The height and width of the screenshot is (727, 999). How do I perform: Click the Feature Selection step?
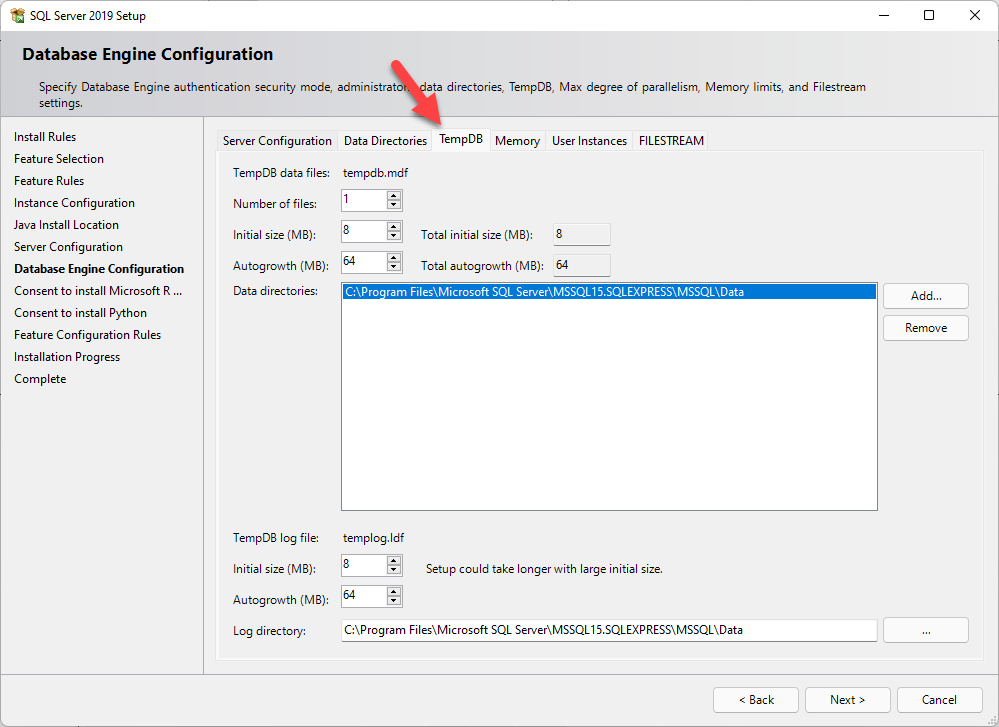(x=59, y=159)
